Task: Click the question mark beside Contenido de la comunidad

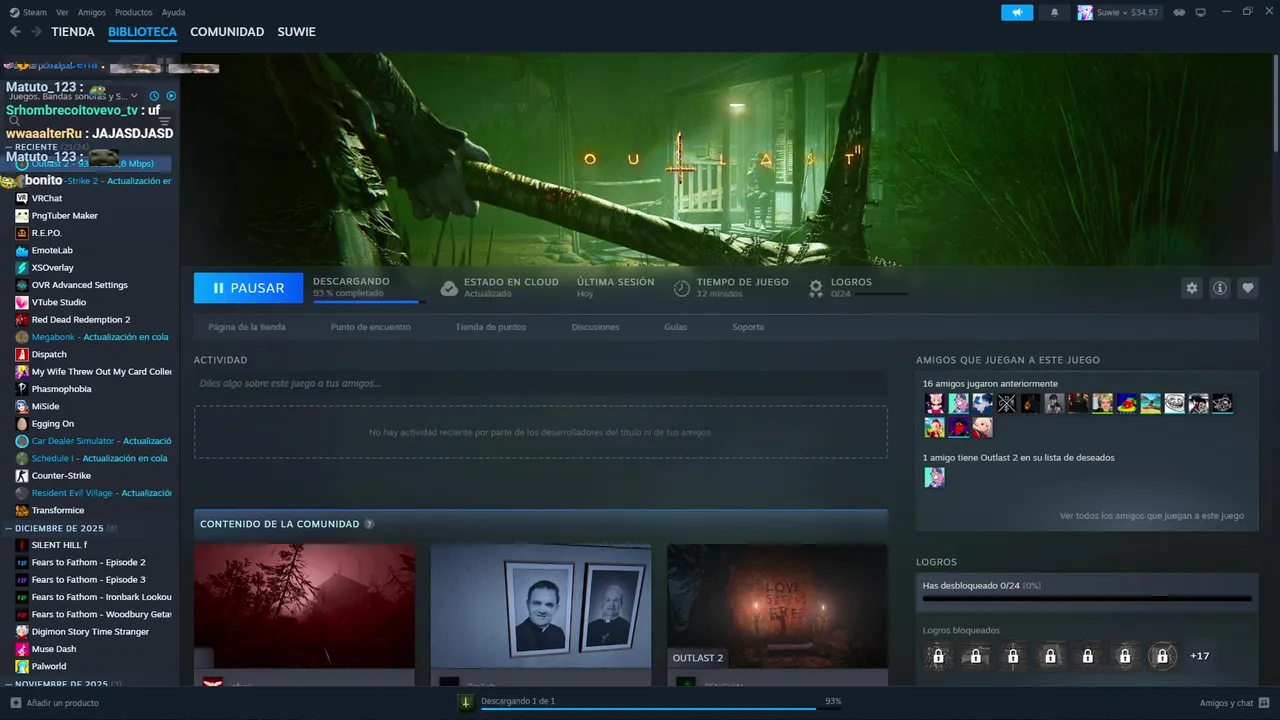Action: 369,524
